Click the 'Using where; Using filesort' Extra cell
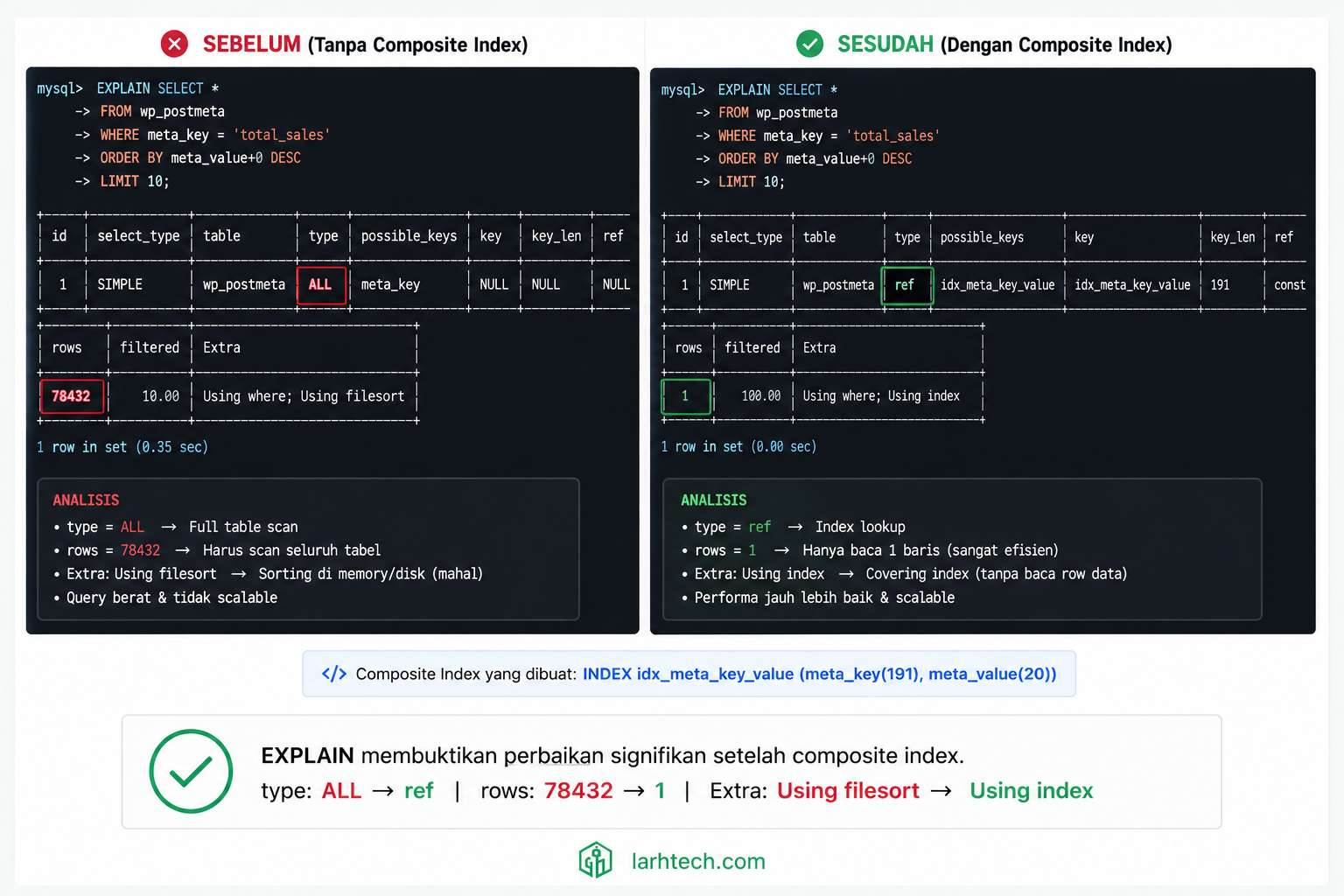 click(304, 396)
